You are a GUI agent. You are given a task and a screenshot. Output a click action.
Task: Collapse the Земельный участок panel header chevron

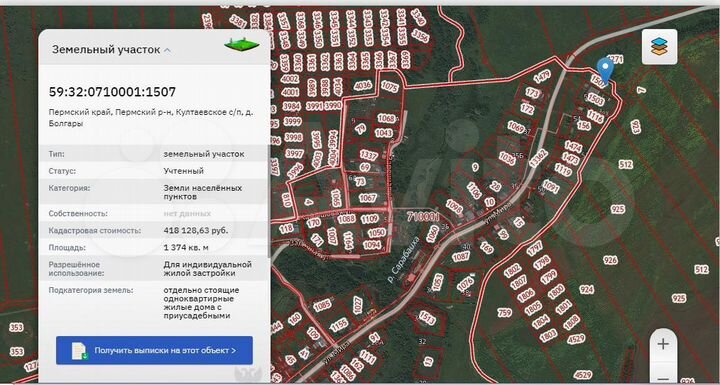[x=168, y=50]
